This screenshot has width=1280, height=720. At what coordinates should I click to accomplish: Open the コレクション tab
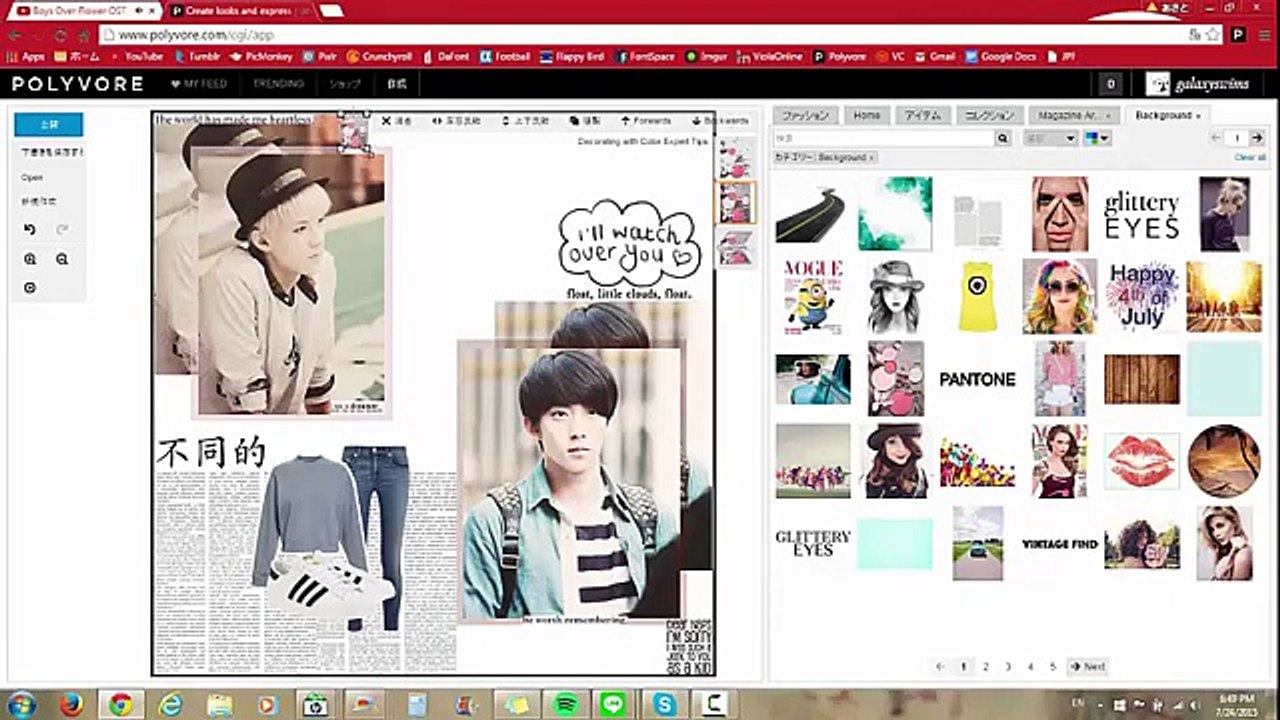pyautogui.click(x=989, y=115)
